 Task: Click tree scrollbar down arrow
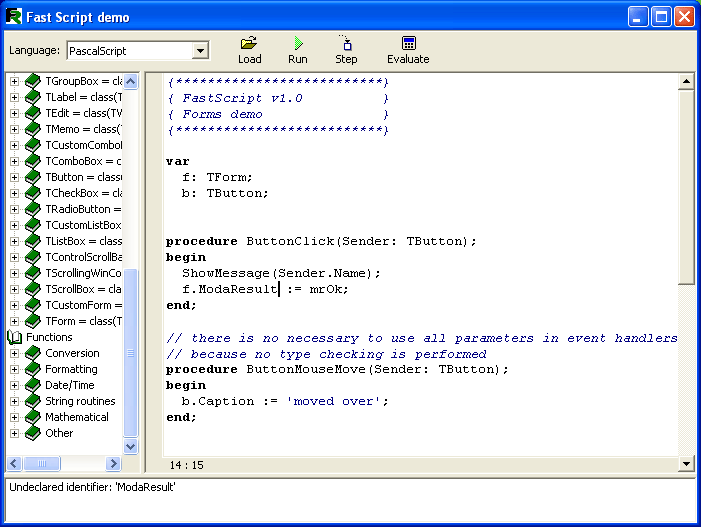(x=131, y=446)
